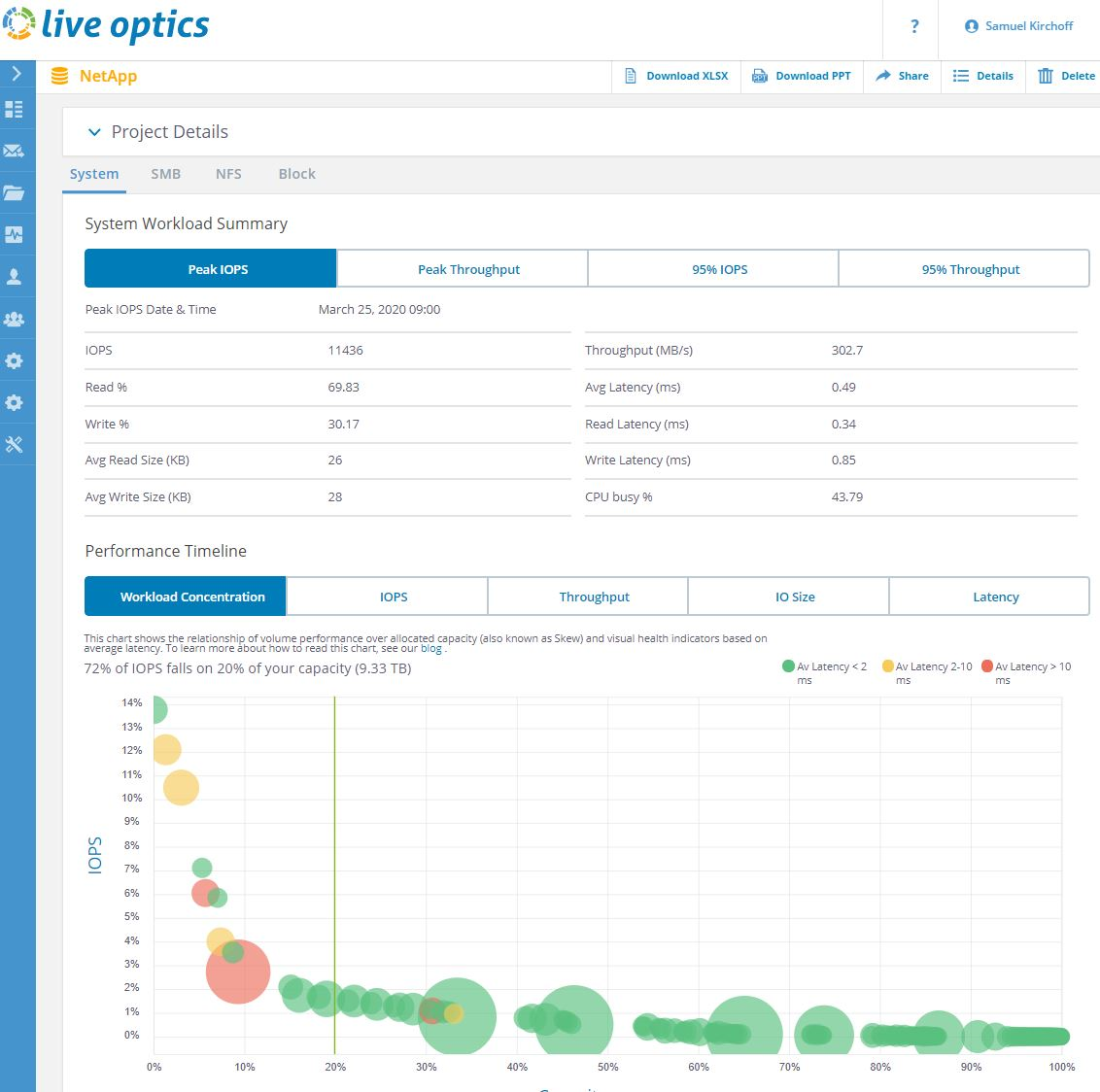This screenshot has width=1100, height=1092.
Task: Open Samuel Kirchoff account menu
Action: tap(1018, 26)
